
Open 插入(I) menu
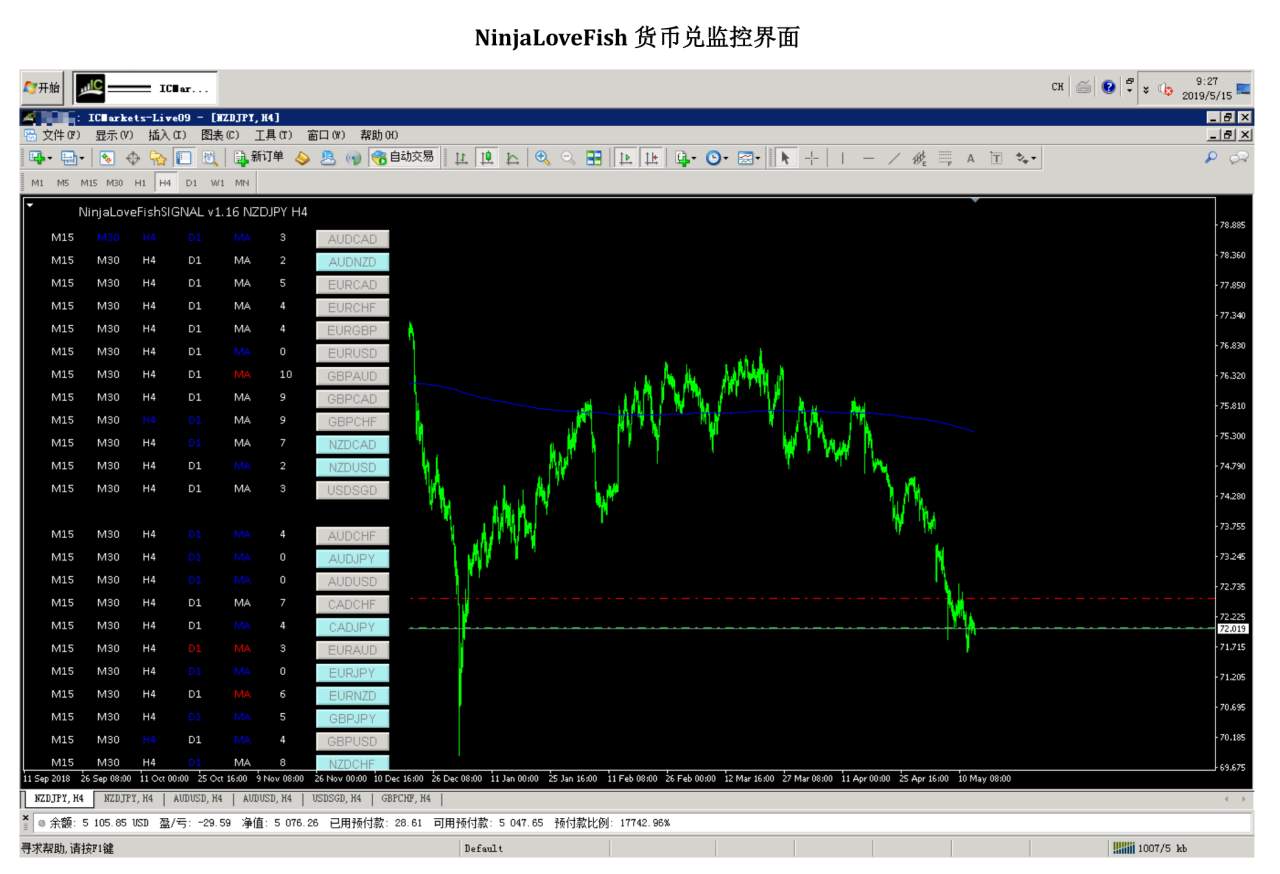pyautogui.click(x=167, y=135)
